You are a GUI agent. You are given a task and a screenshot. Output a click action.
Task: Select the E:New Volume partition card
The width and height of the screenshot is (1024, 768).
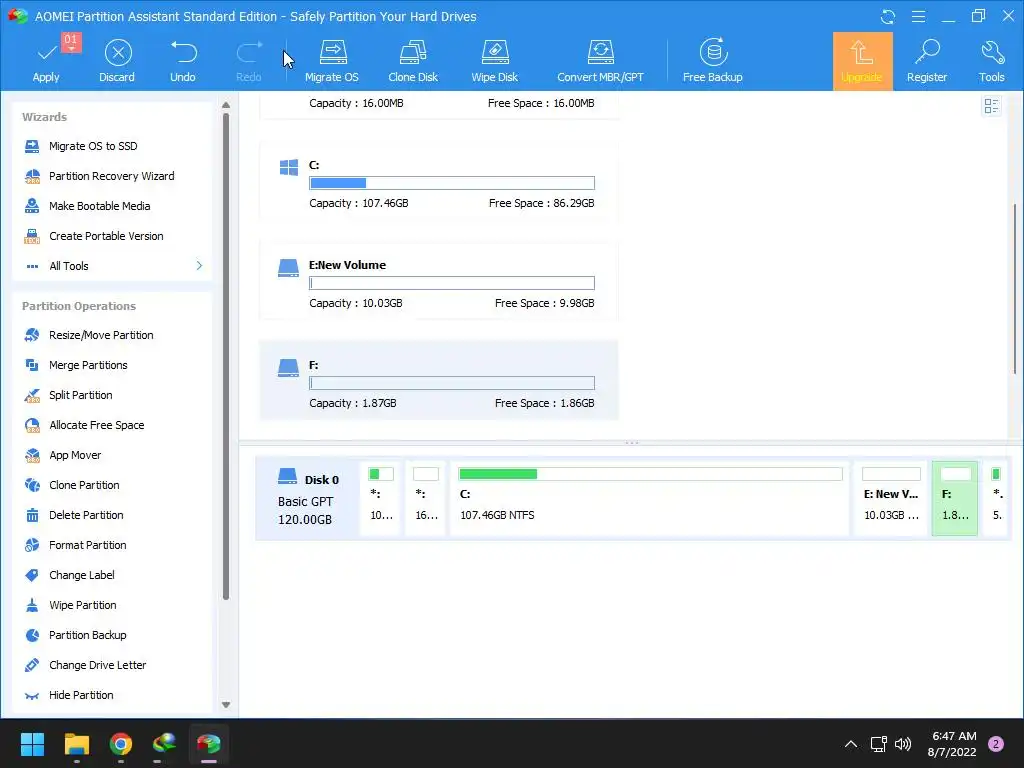[438, 280]
